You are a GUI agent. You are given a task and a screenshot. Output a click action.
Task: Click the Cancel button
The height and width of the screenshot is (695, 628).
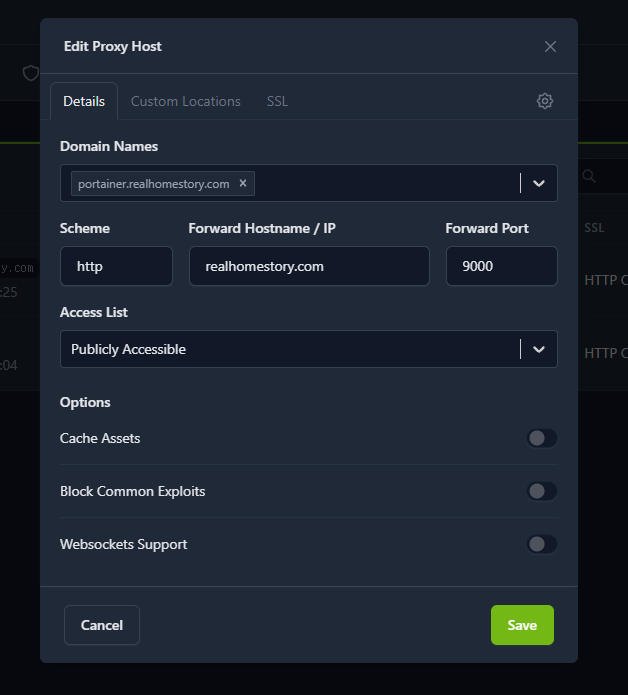(102, 625)
